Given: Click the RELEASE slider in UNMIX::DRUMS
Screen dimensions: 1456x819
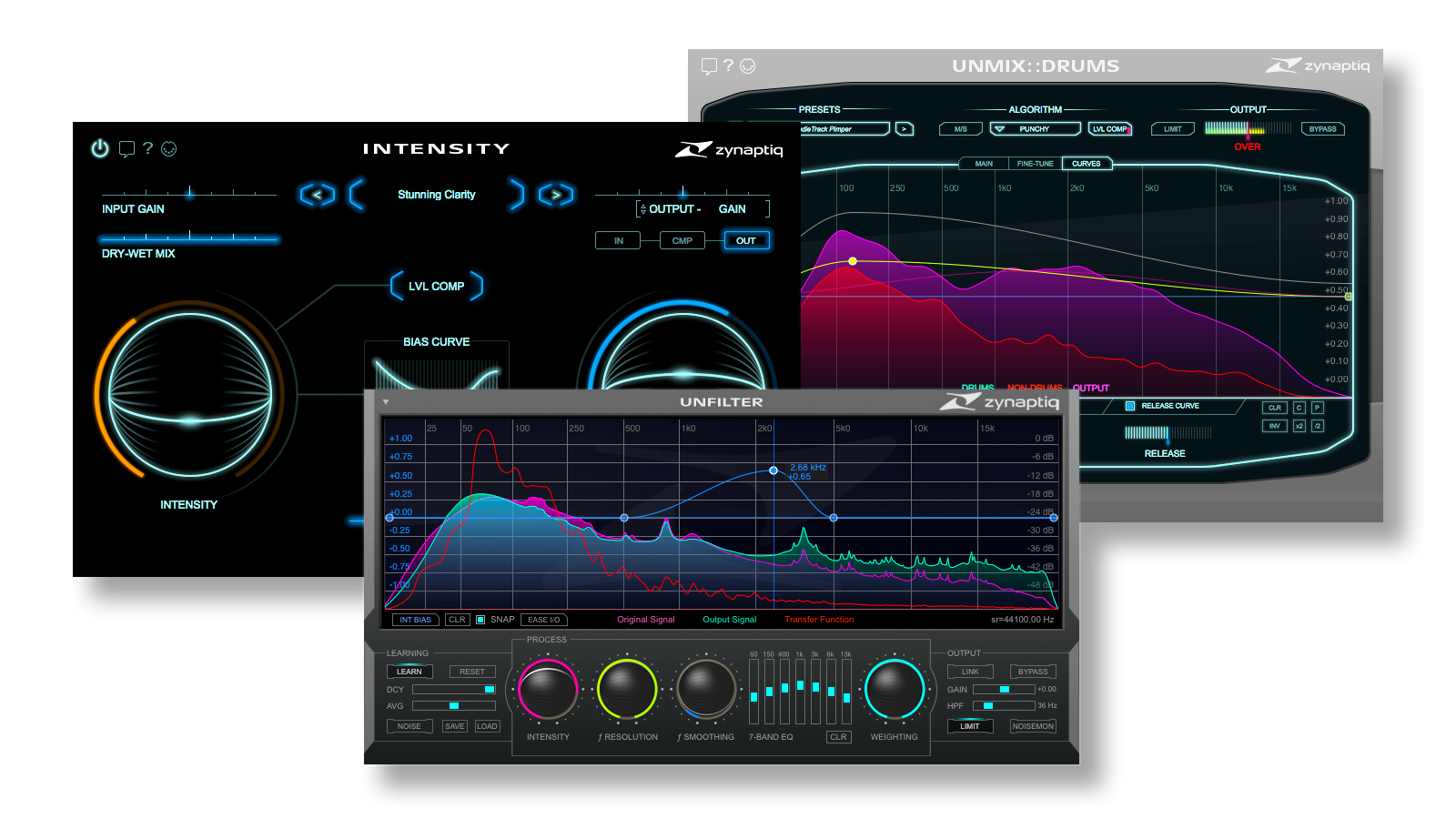Looking at the screenshot, I should (x=1168, y=433).
